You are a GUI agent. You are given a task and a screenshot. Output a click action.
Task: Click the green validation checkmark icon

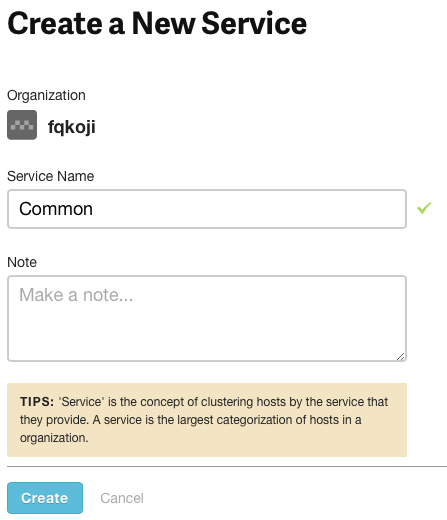424,208
